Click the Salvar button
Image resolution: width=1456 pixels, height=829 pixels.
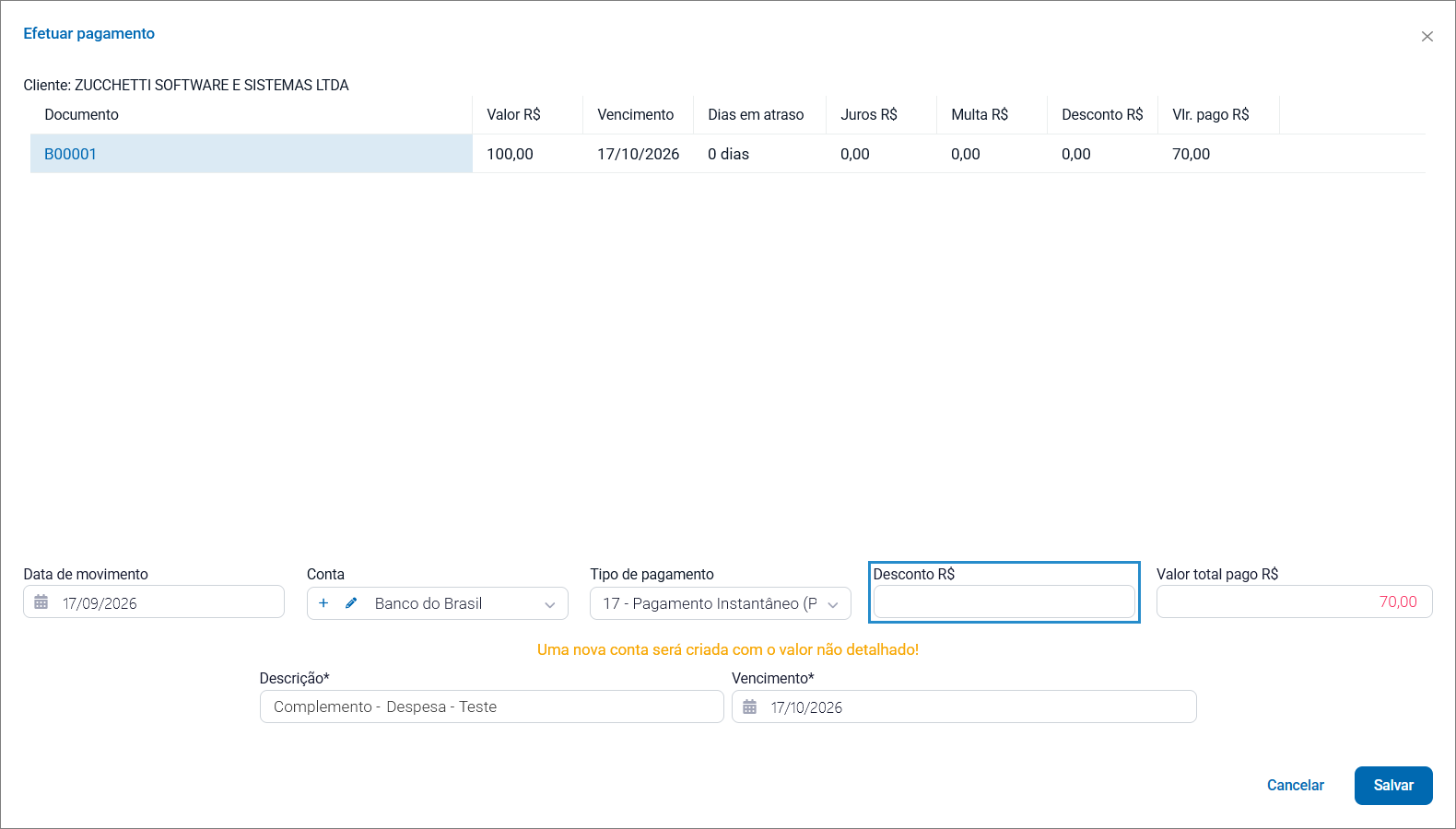(x=1393, y=786)
